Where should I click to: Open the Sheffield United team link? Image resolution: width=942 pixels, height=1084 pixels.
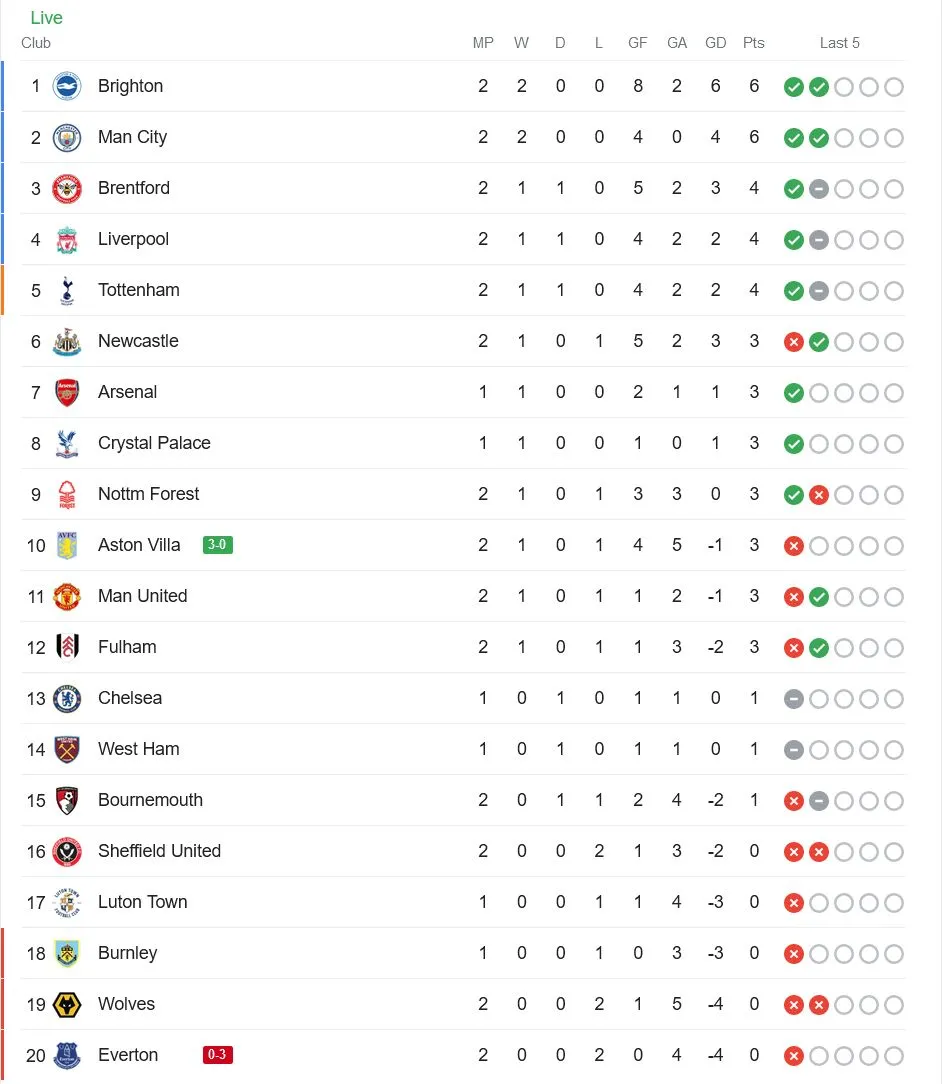pyautogui.click(x=159, y=851)
